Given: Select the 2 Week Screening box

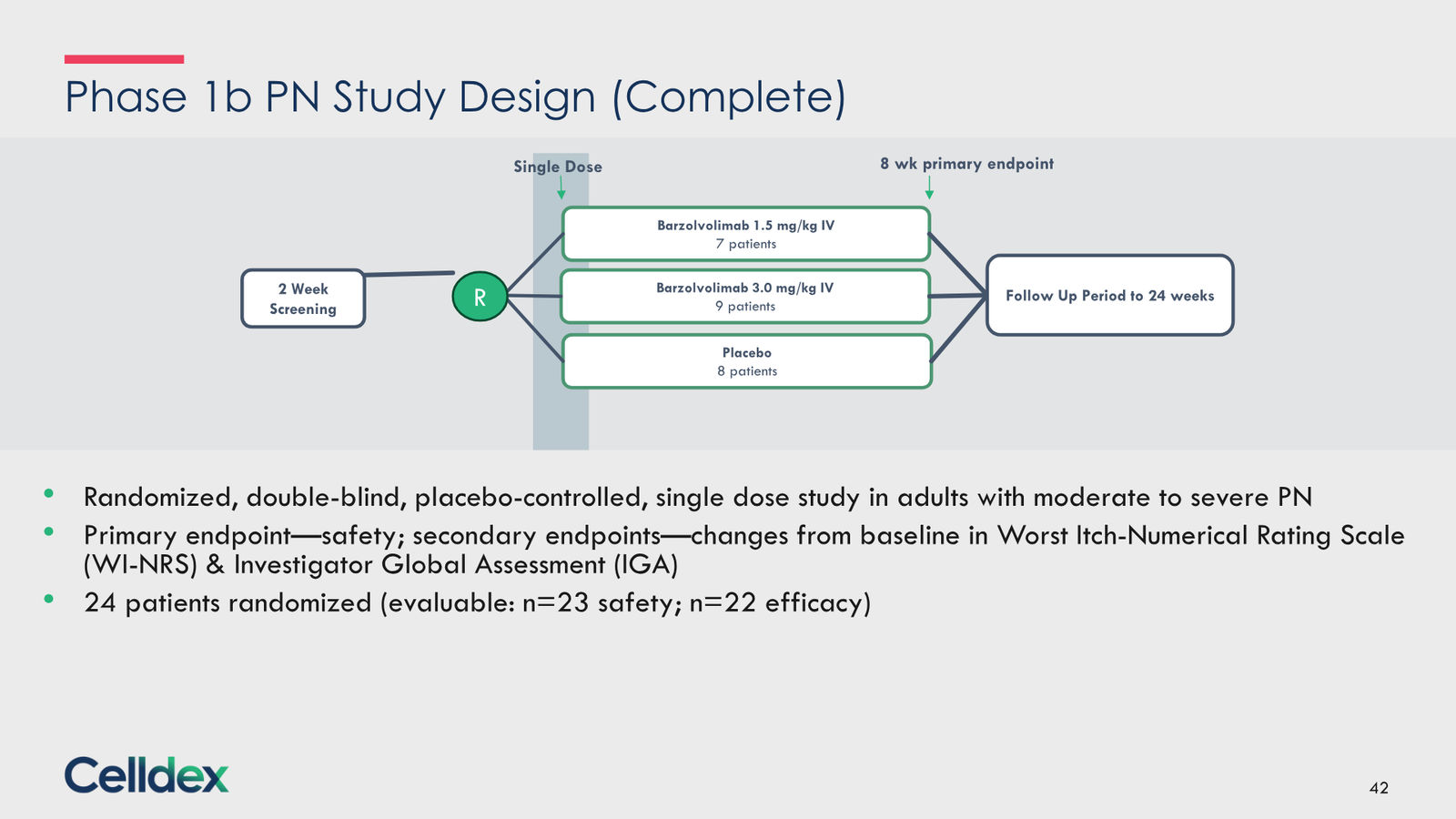Looking at the screenshot, I should [x=303, y=298].
